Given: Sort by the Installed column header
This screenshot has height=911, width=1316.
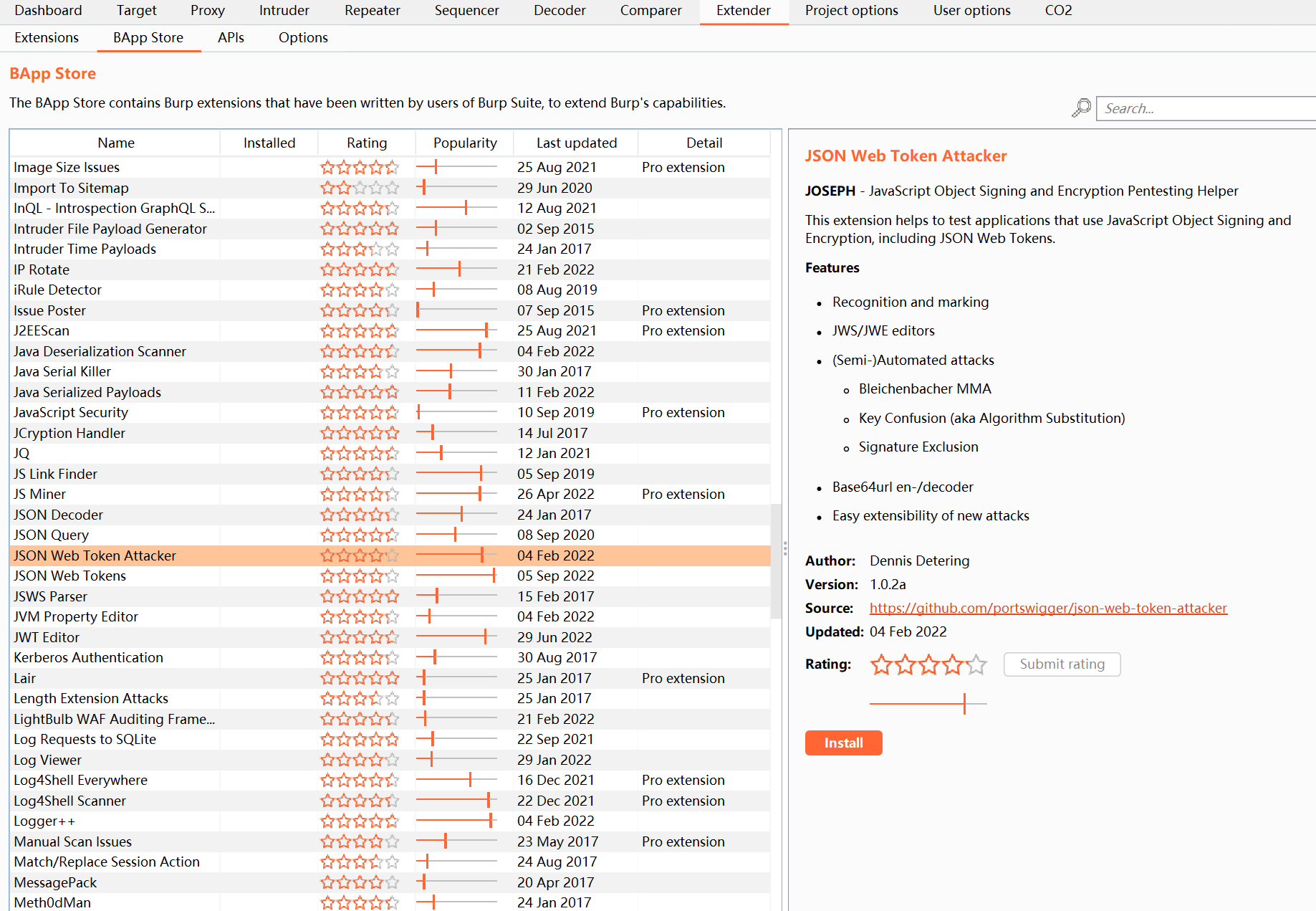Looking at the screenshot, I should click(269, 143).
